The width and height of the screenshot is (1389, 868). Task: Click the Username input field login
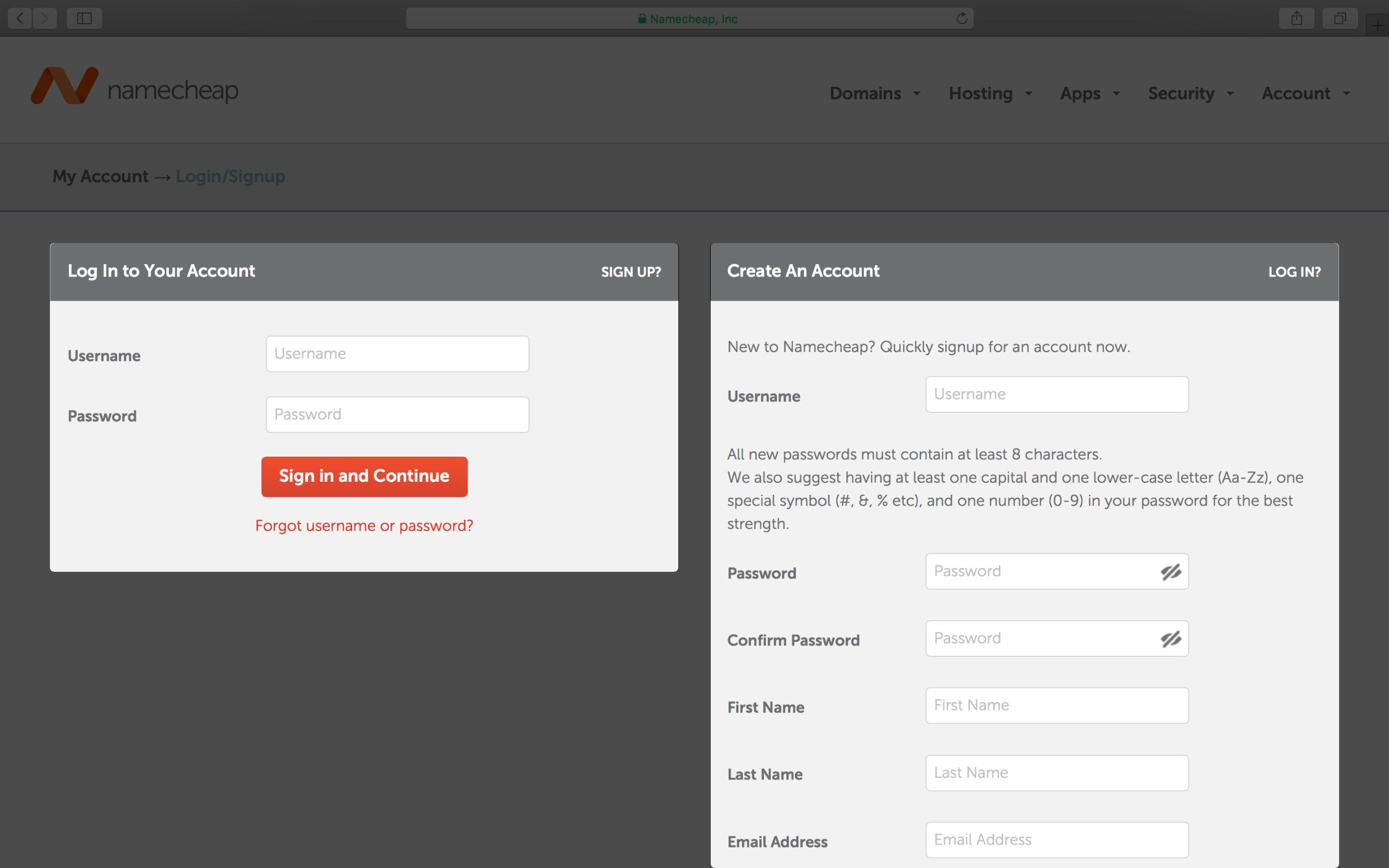(397, 353)
